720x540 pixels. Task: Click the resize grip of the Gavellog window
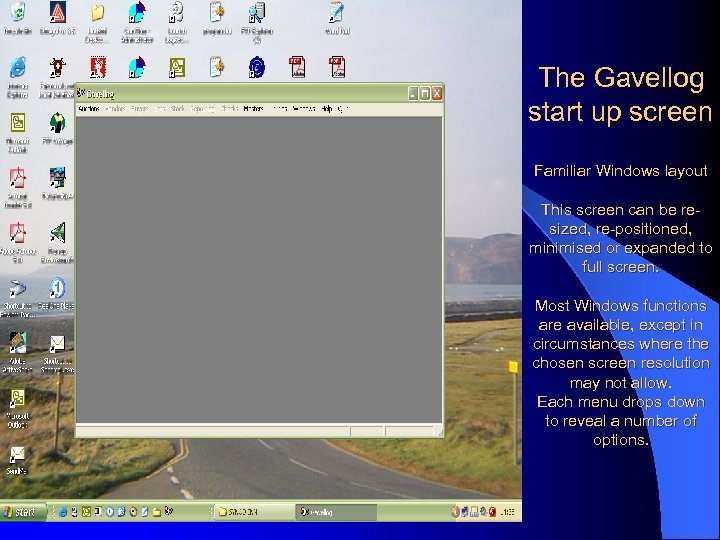click(x=439, y=432)
